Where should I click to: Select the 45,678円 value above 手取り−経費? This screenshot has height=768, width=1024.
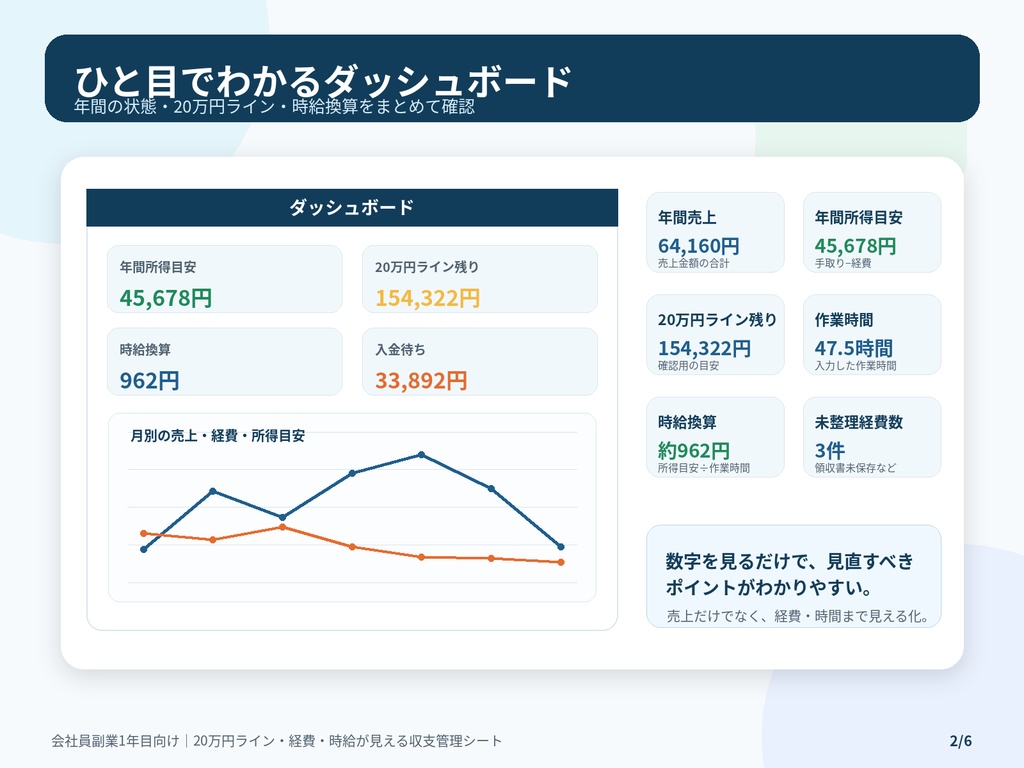(856, 246)
